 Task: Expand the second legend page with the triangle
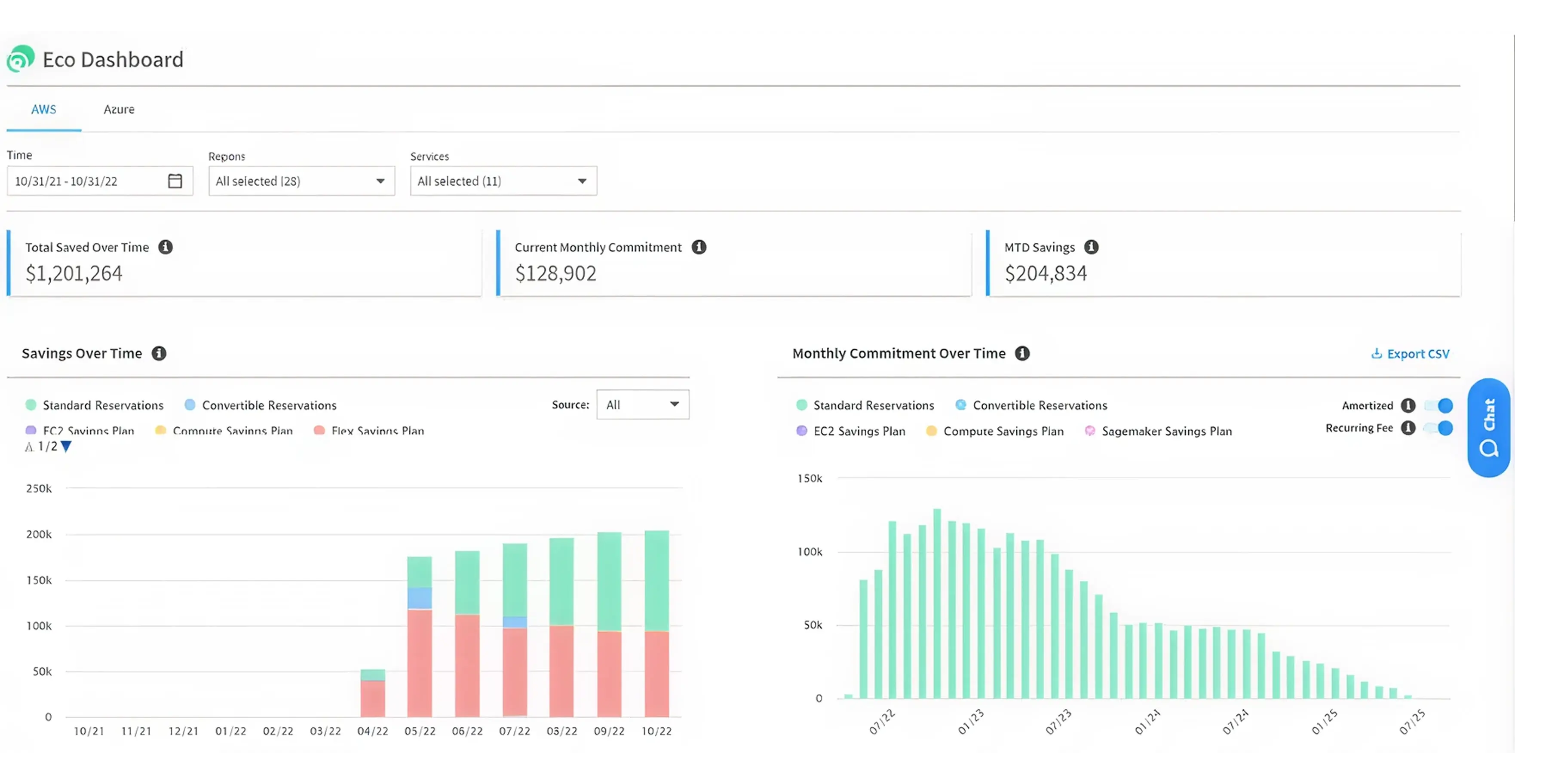[x=65, y=446]
